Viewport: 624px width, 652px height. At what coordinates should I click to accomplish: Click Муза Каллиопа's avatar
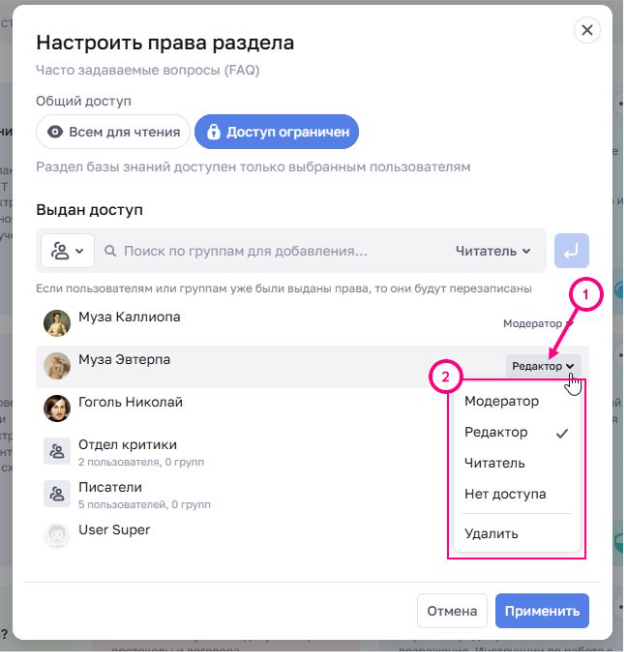57,323
